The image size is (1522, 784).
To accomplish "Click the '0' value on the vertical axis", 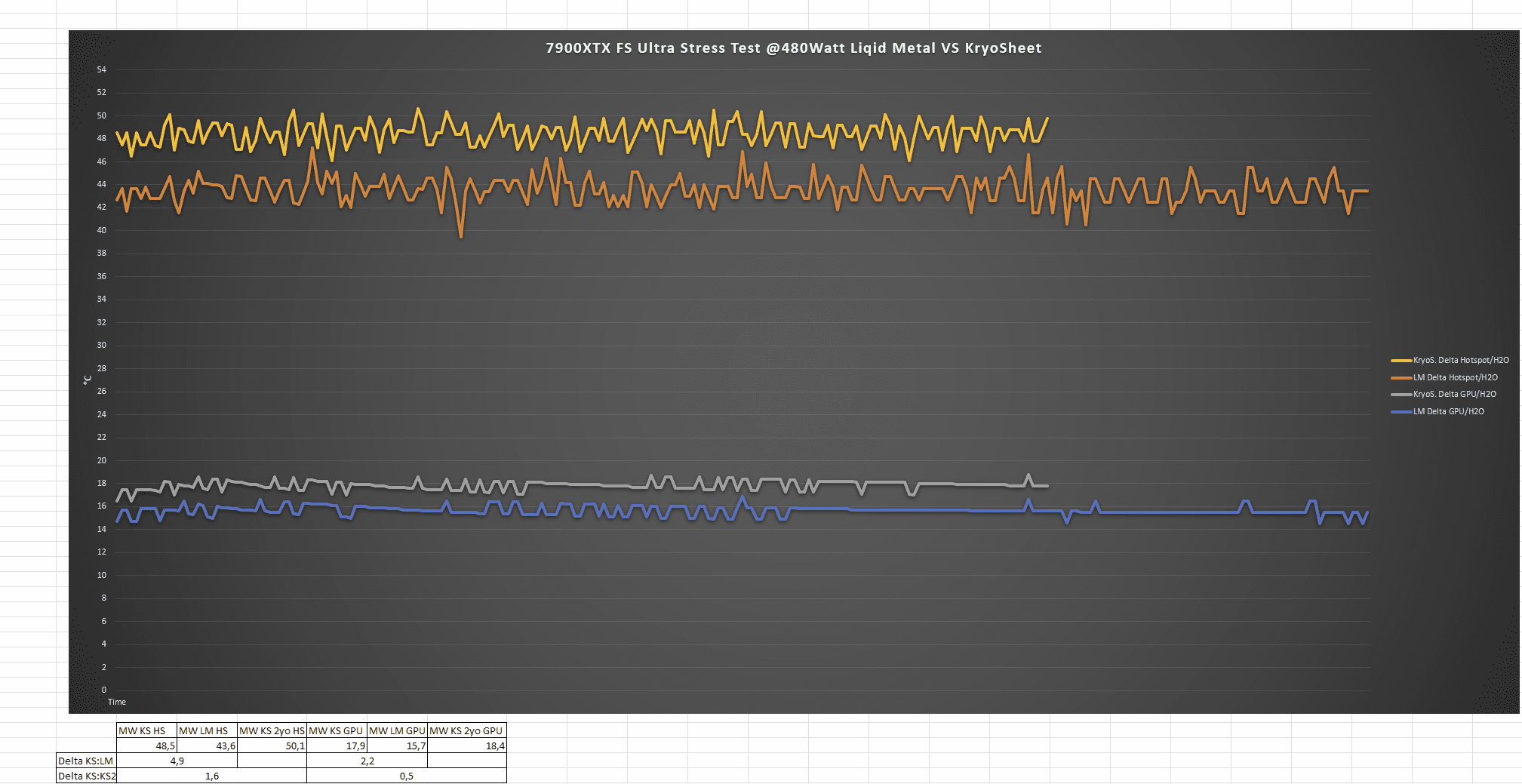I will (x=104, y=690).
